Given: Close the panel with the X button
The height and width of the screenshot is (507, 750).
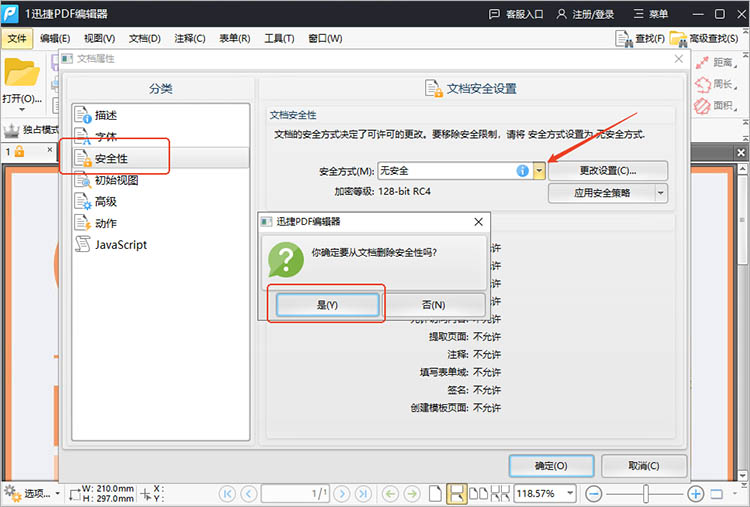Looking at the screenshot, I should point(741,153).
